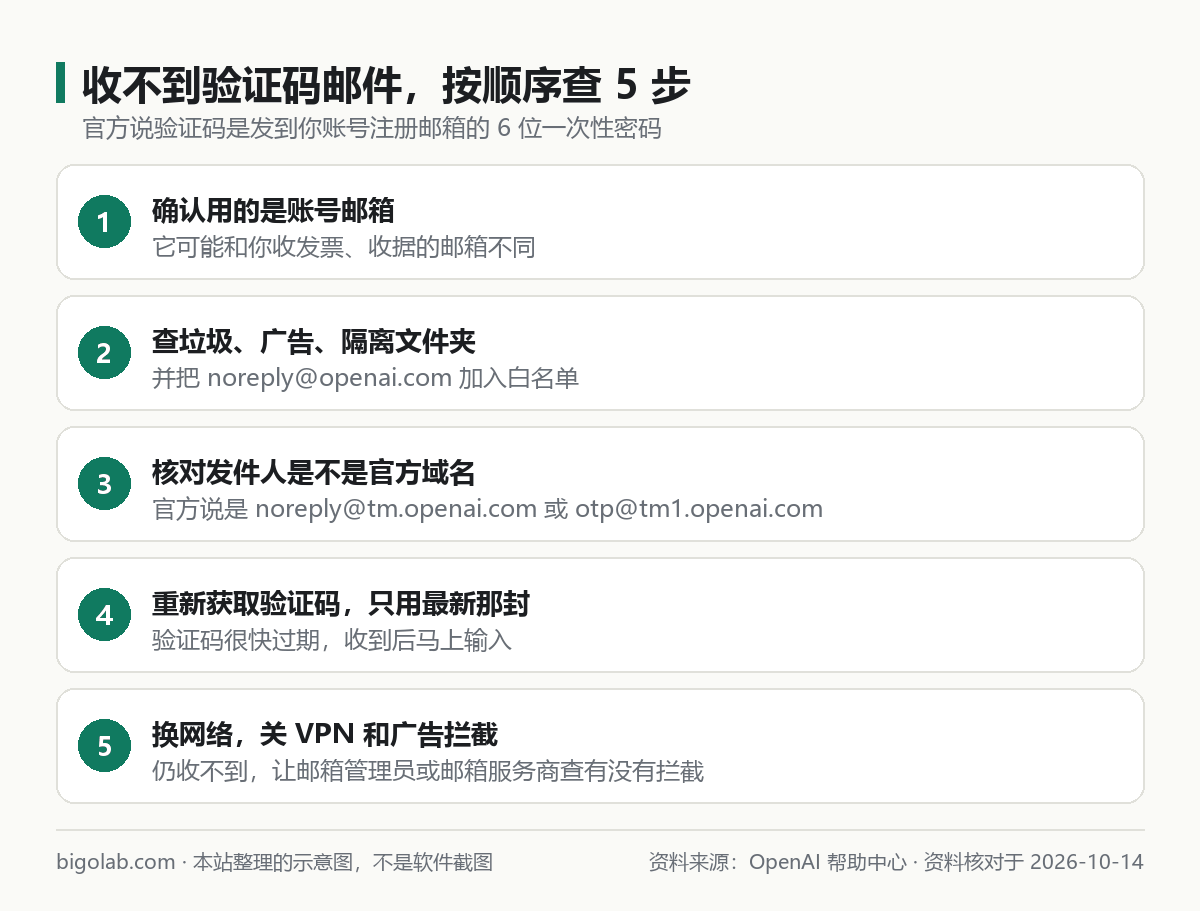Click the text 仍收不到，让邮箱管理员或邮箱服务商查有没有拦截
This screenshot has height=911, width=1200.
pyautogui.click(x=428, y=771)
